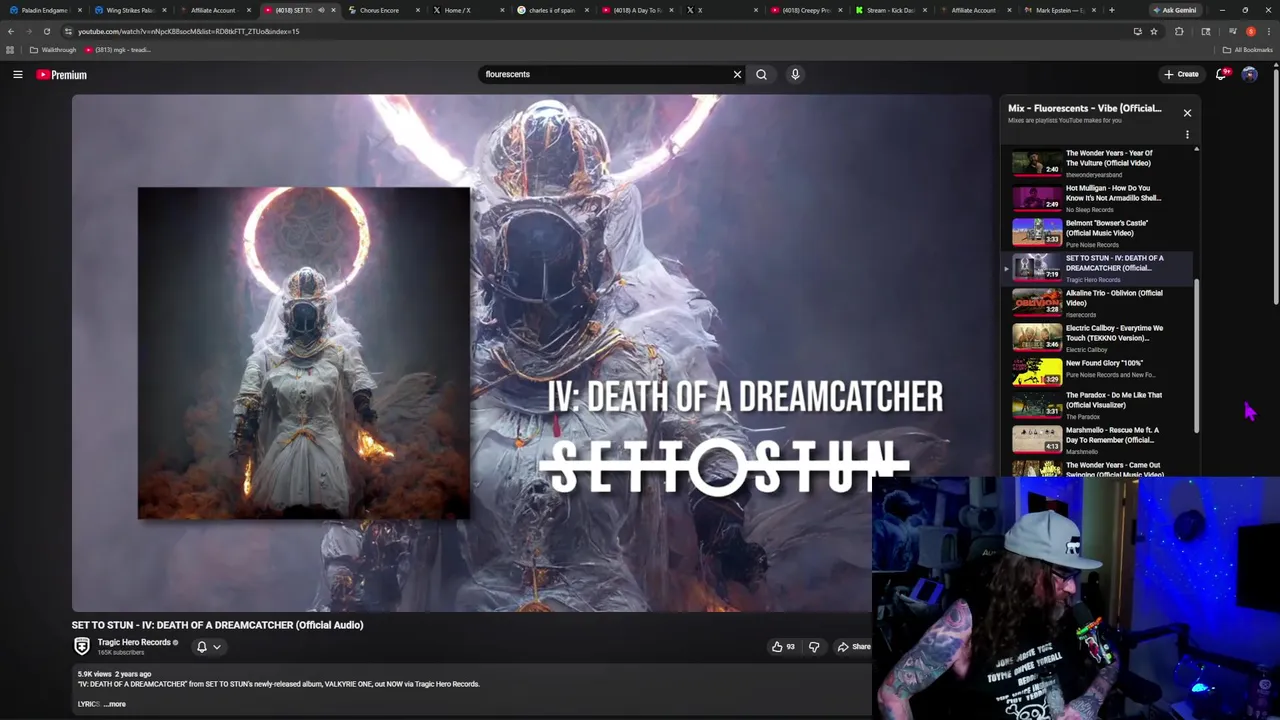Like the video with thumbs-up
The image size is (1280, 720).
point(783,647)
